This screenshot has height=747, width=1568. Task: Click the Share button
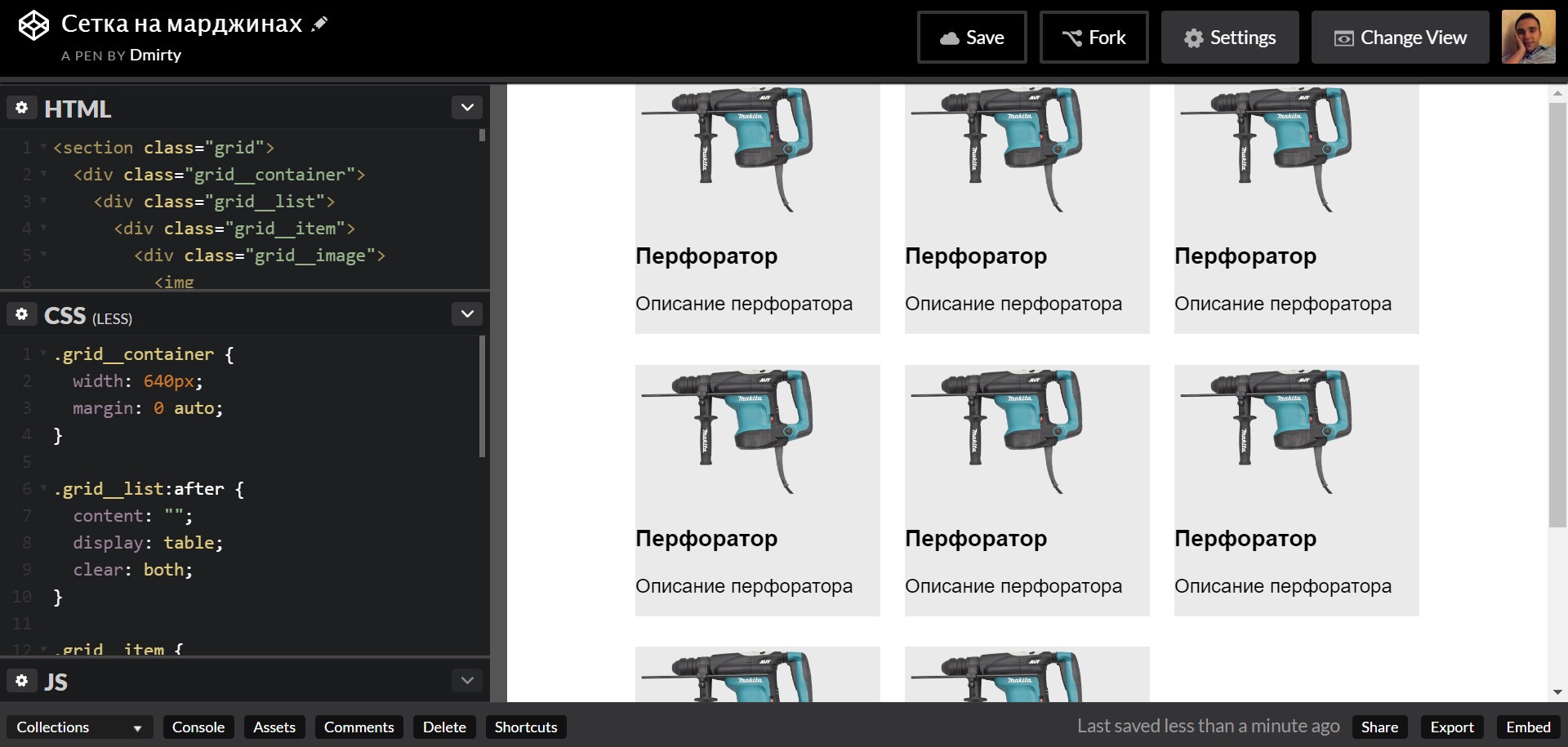[x=1379, y=727]
